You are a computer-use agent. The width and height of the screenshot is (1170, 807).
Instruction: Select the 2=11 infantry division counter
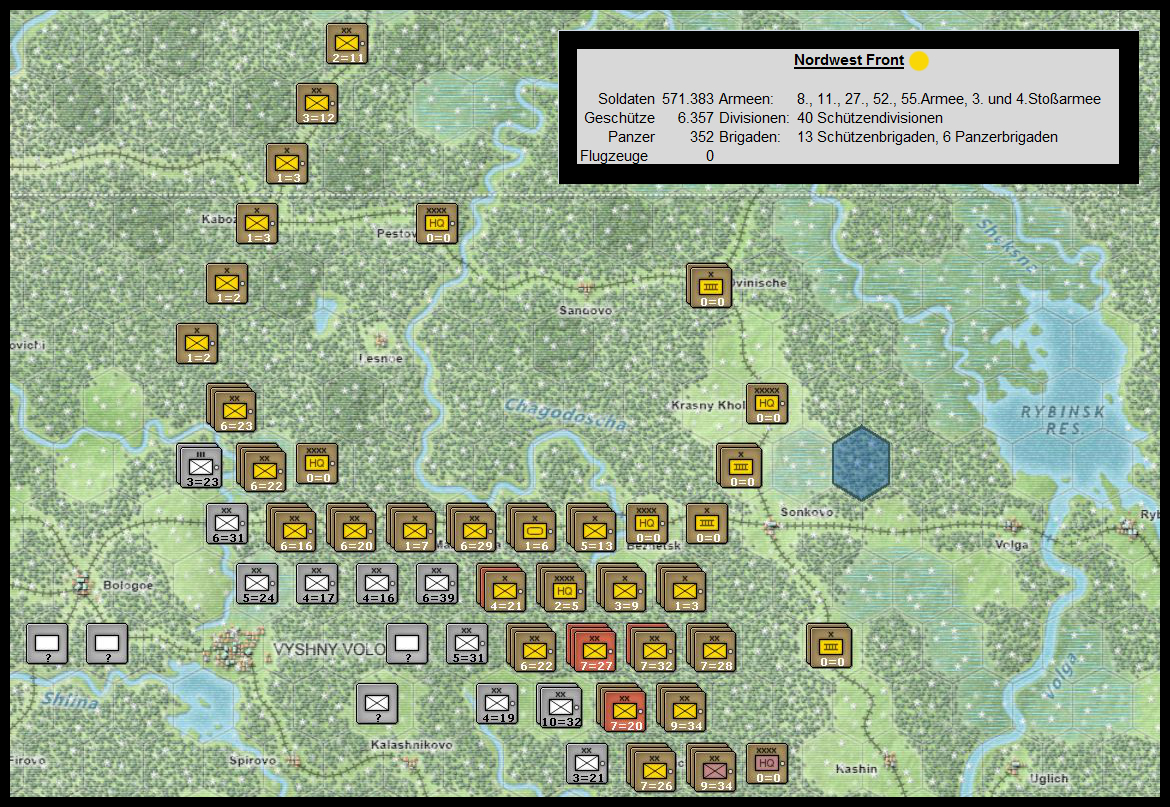click(347, 43)
